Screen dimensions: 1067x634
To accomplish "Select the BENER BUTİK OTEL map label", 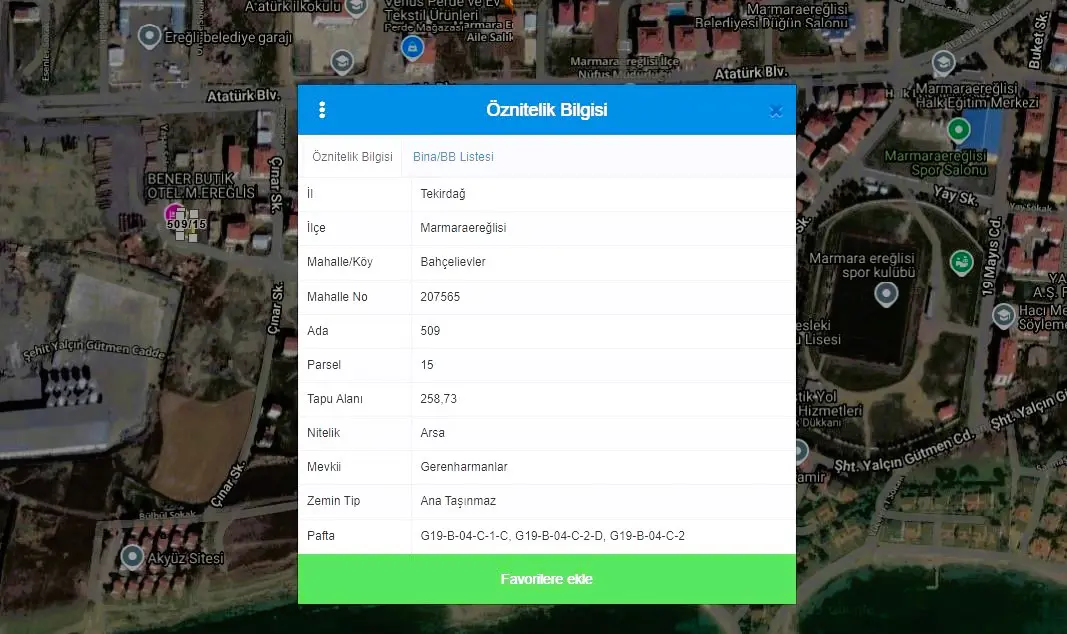I will pos(201,186).
